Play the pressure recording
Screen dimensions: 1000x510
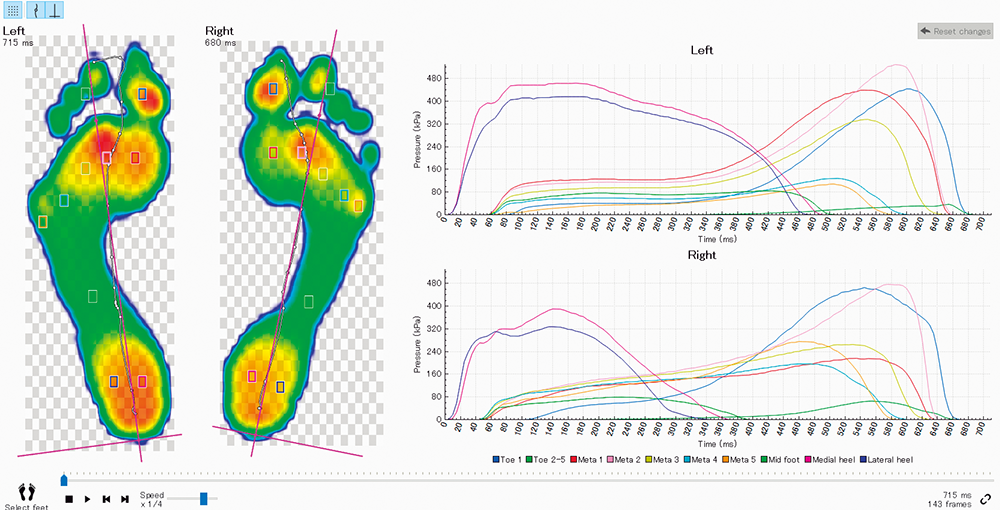[x=87, y=498]
